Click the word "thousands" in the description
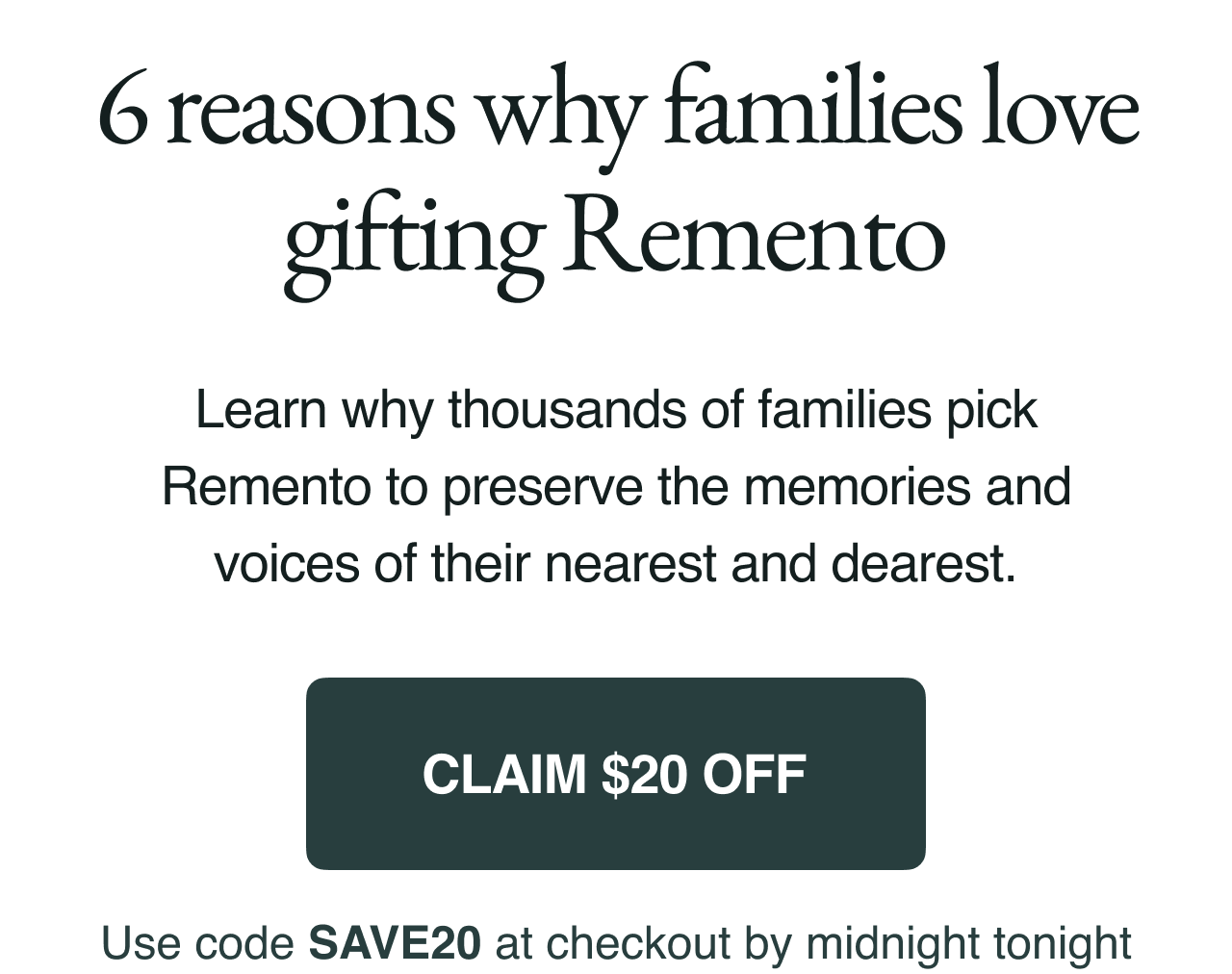 [567, 410]
